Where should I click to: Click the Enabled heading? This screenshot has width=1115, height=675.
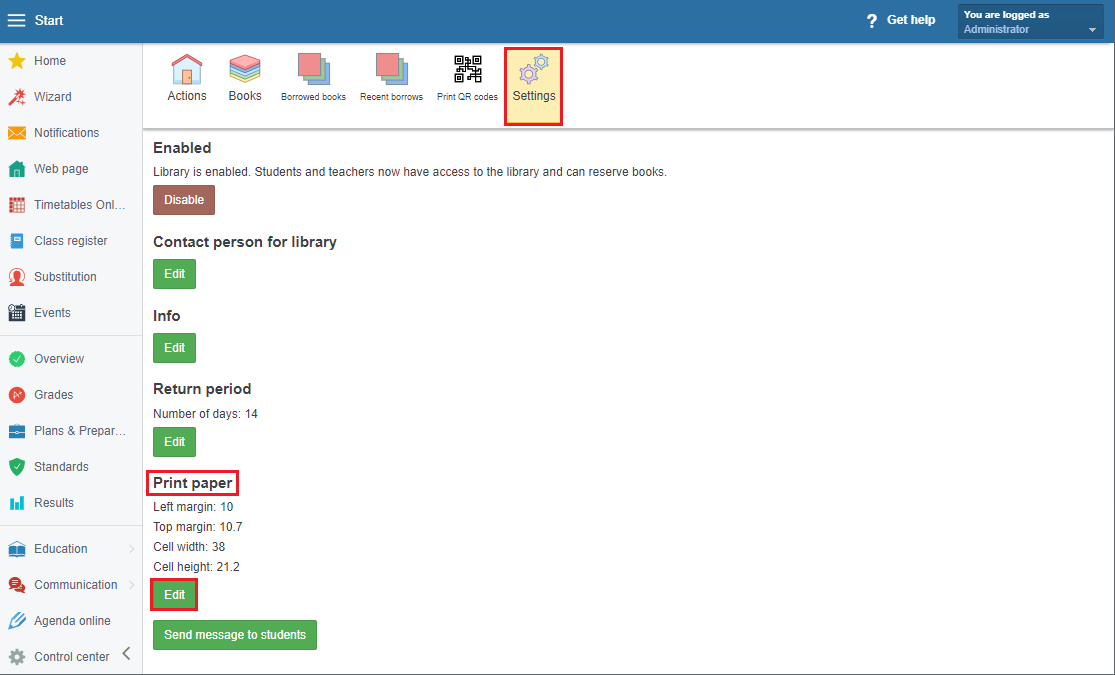[182, 148]
